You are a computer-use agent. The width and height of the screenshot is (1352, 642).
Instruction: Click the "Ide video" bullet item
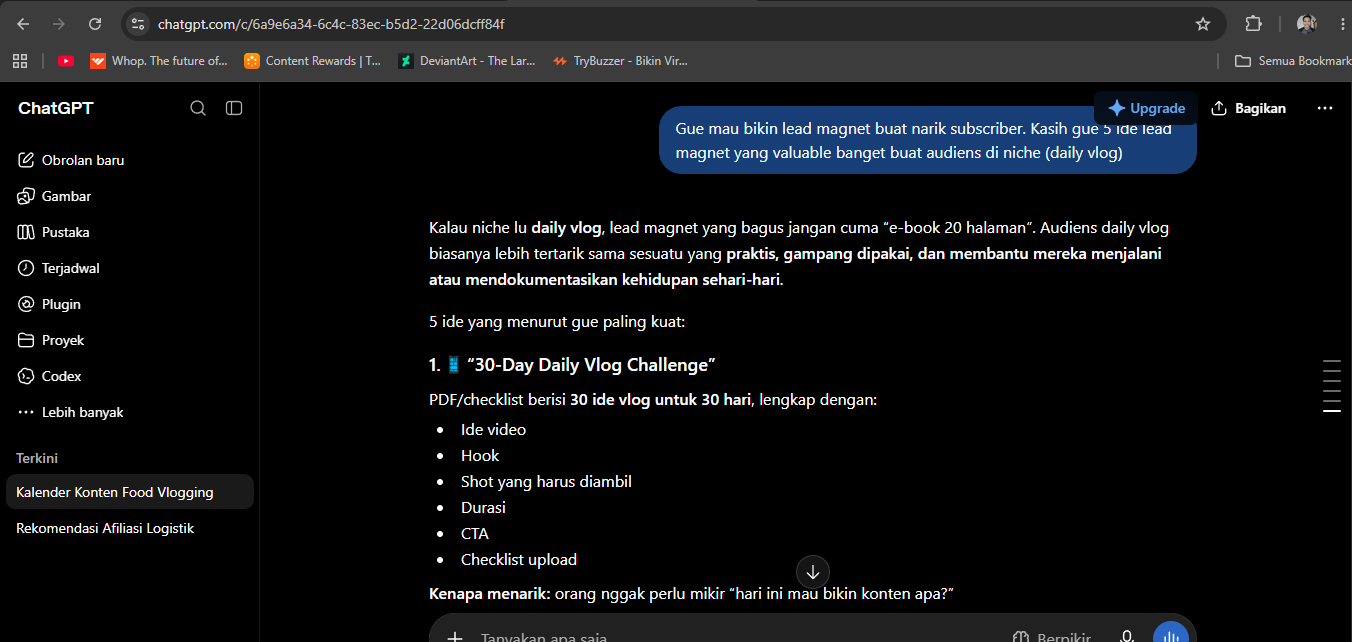tap(493, 430)
